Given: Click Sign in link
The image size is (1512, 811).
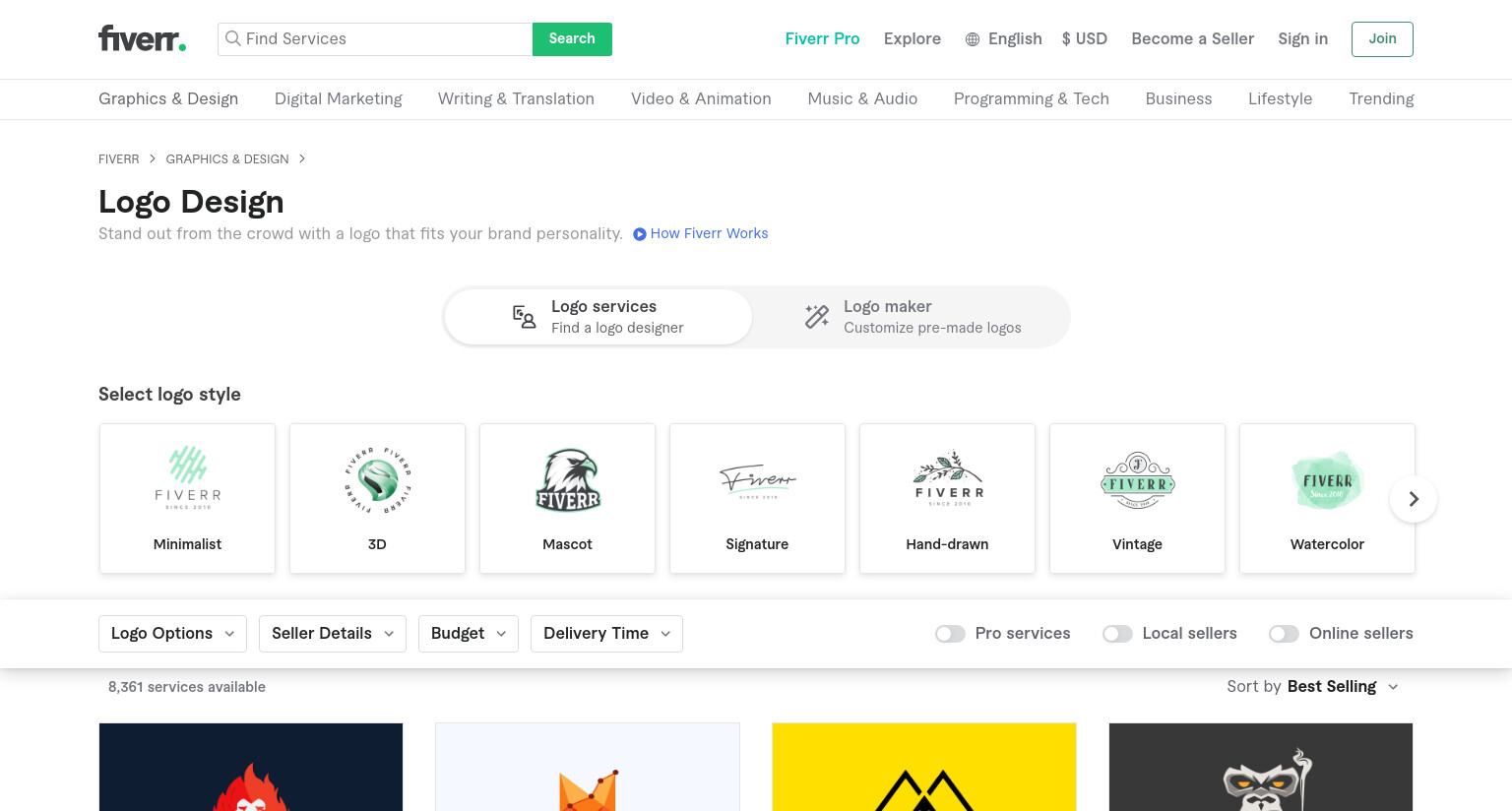Looking at the screenshot, I should (x=1302, y=38).
